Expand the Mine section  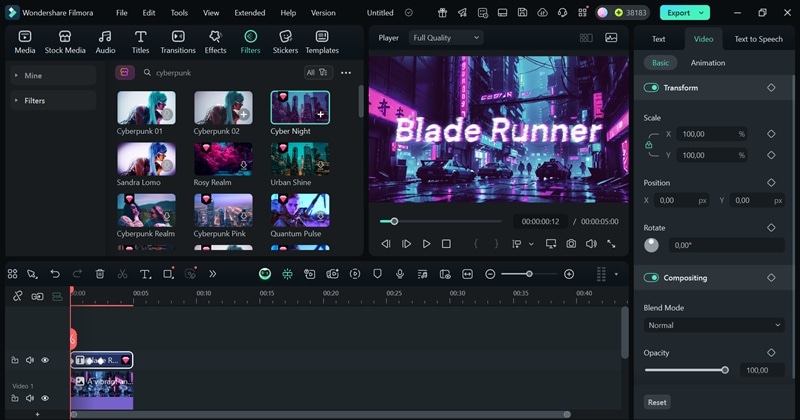53,76
